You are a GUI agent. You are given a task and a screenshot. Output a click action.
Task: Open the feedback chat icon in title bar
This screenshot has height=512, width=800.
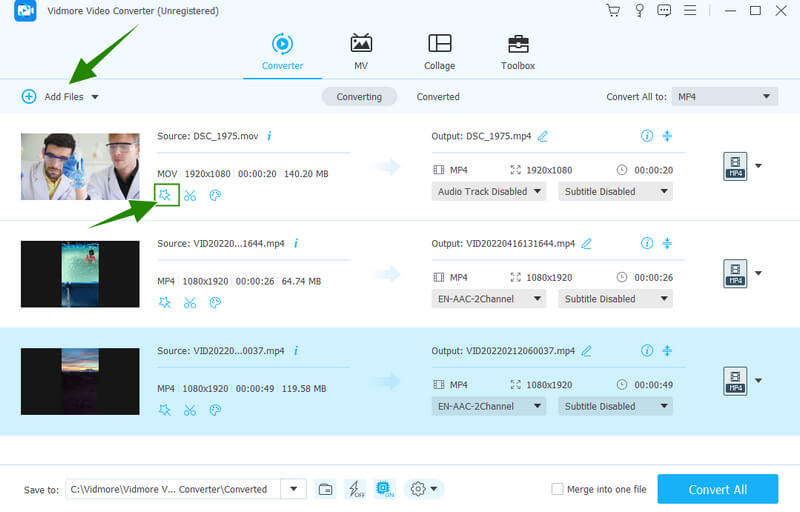pyautogui.click(x=664, y=11)
